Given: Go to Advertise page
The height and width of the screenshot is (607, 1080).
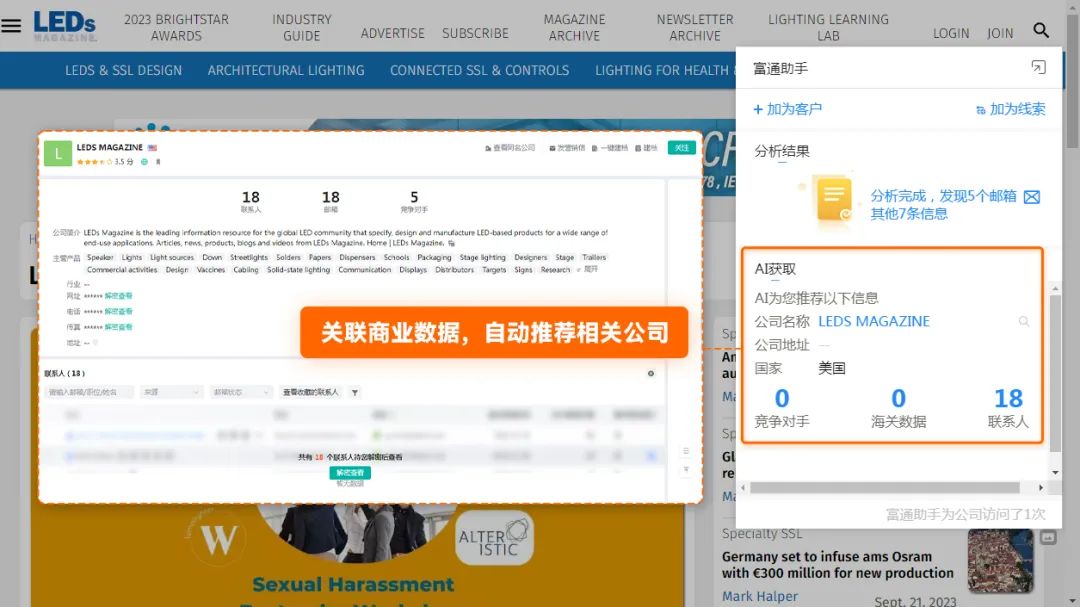Looking at the screenshot, I should [393, 33].
